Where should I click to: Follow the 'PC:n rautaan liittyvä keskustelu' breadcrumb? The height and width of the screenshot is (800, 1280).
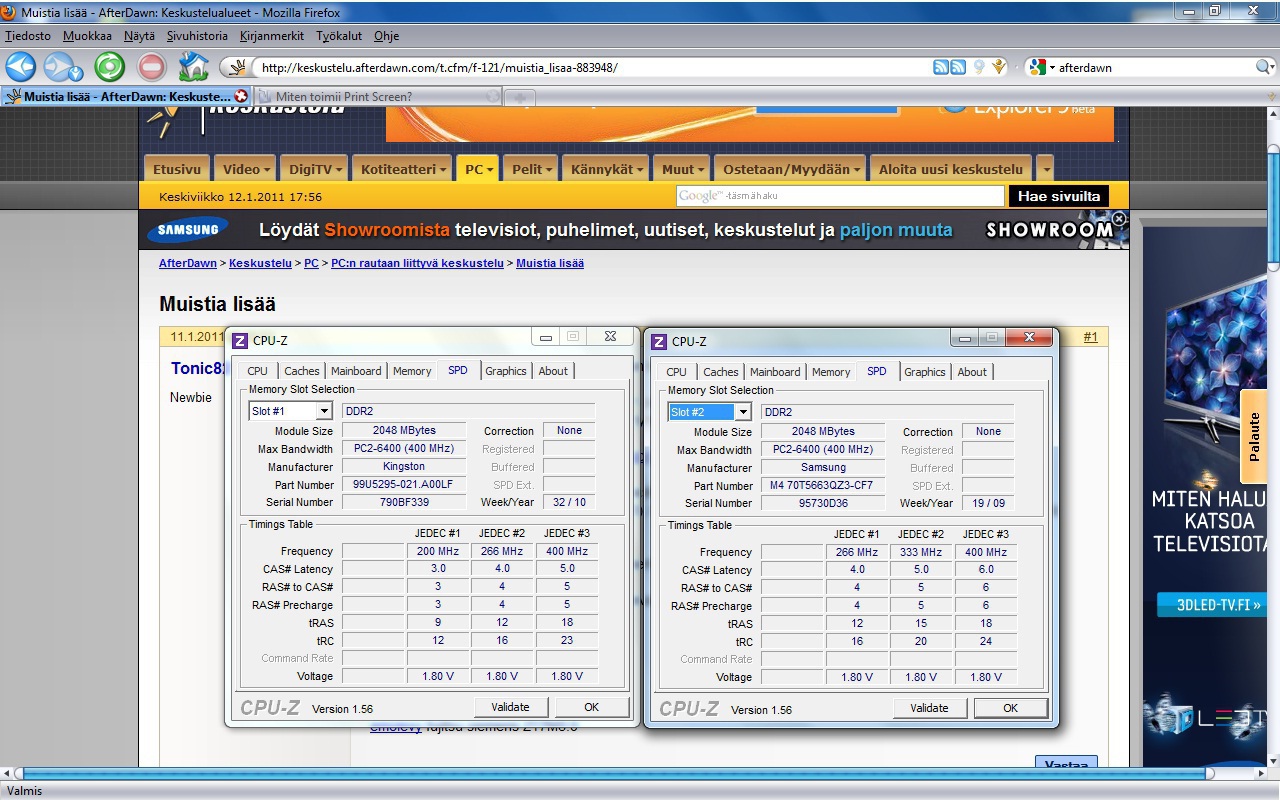pyautogui.click(x=417, y=263)
